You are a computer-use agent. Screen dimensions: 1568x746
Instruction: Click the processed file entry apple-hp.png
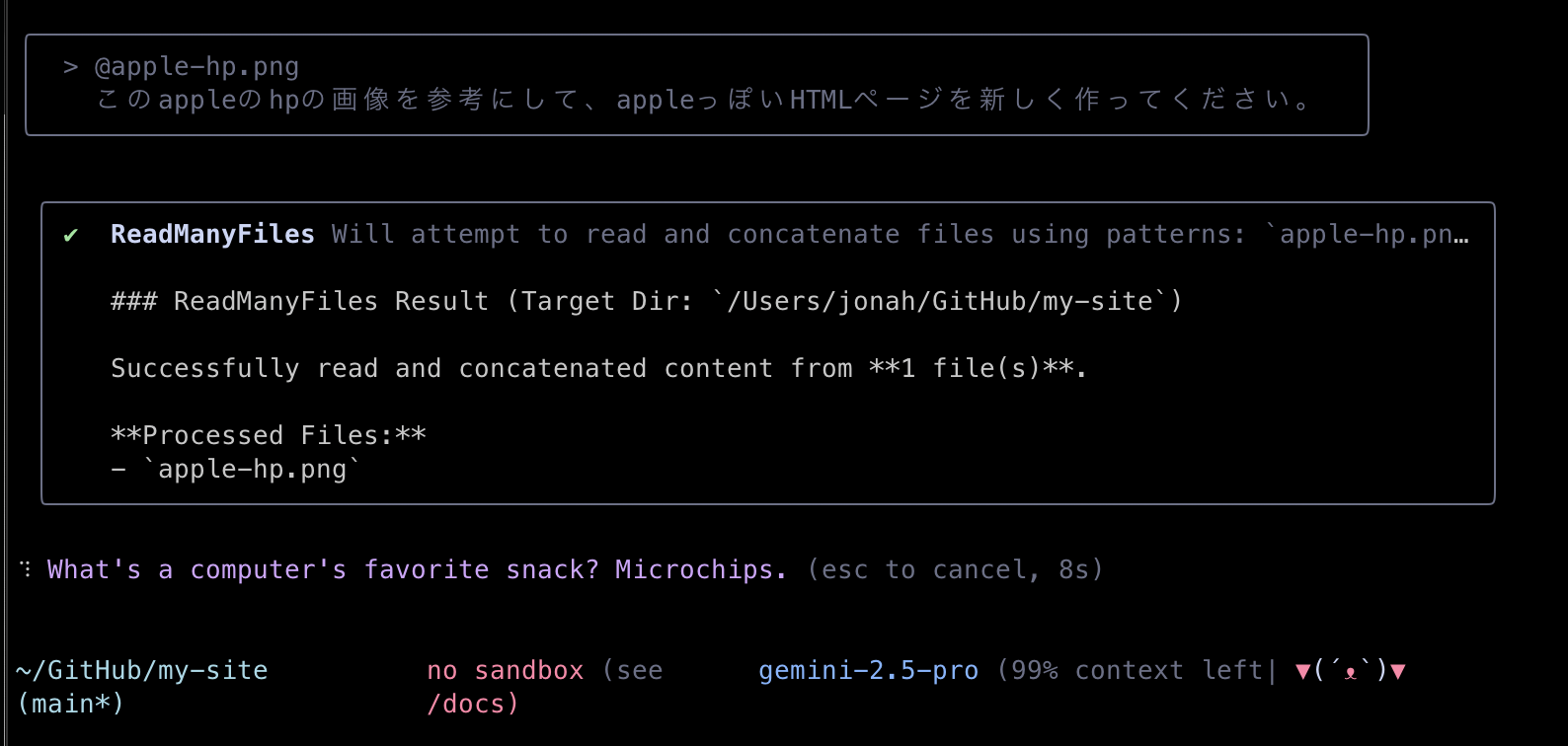coord(252,469)
